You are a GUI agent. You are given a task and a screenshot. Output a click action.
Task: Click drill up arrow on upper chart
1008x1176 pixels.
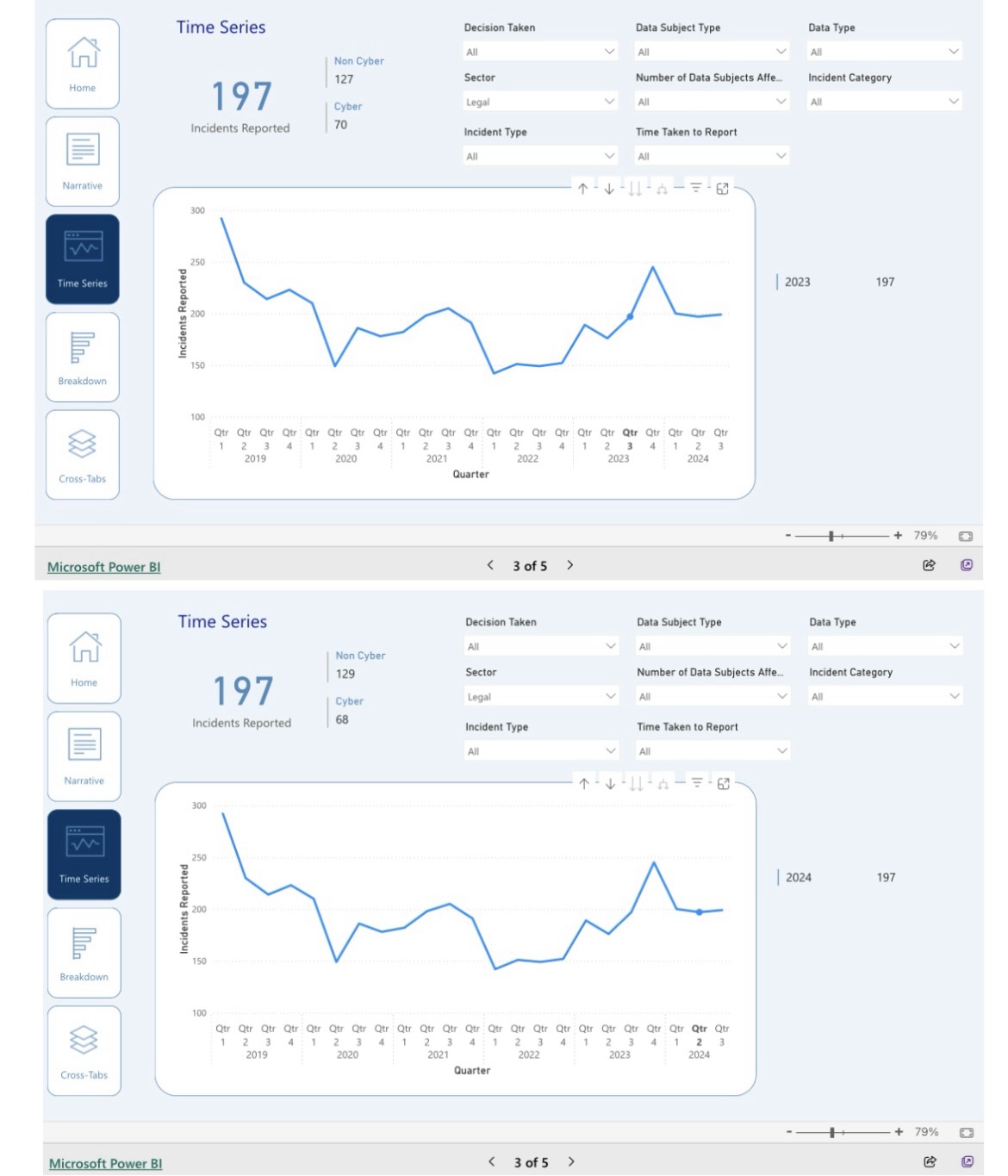tap(583, 189)
